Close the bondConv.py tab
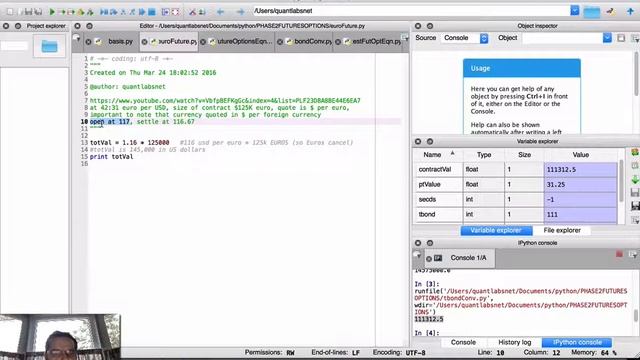This screenshot has height=360, width=640. [x=280, y=42]
